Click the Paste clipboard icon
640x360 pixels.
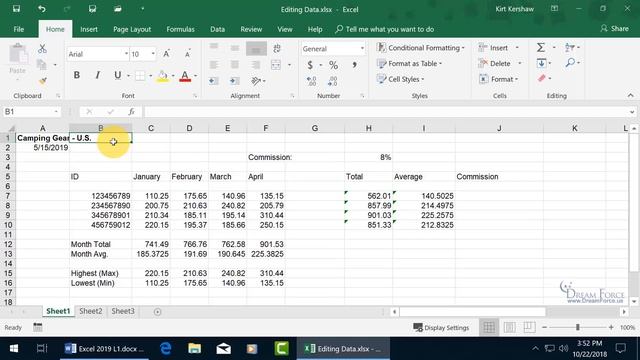click(18, 55)
